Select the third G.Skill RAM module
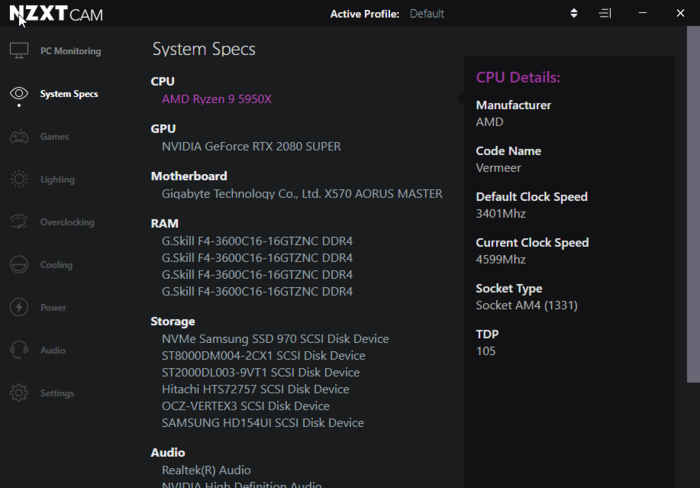 (257, 275)
